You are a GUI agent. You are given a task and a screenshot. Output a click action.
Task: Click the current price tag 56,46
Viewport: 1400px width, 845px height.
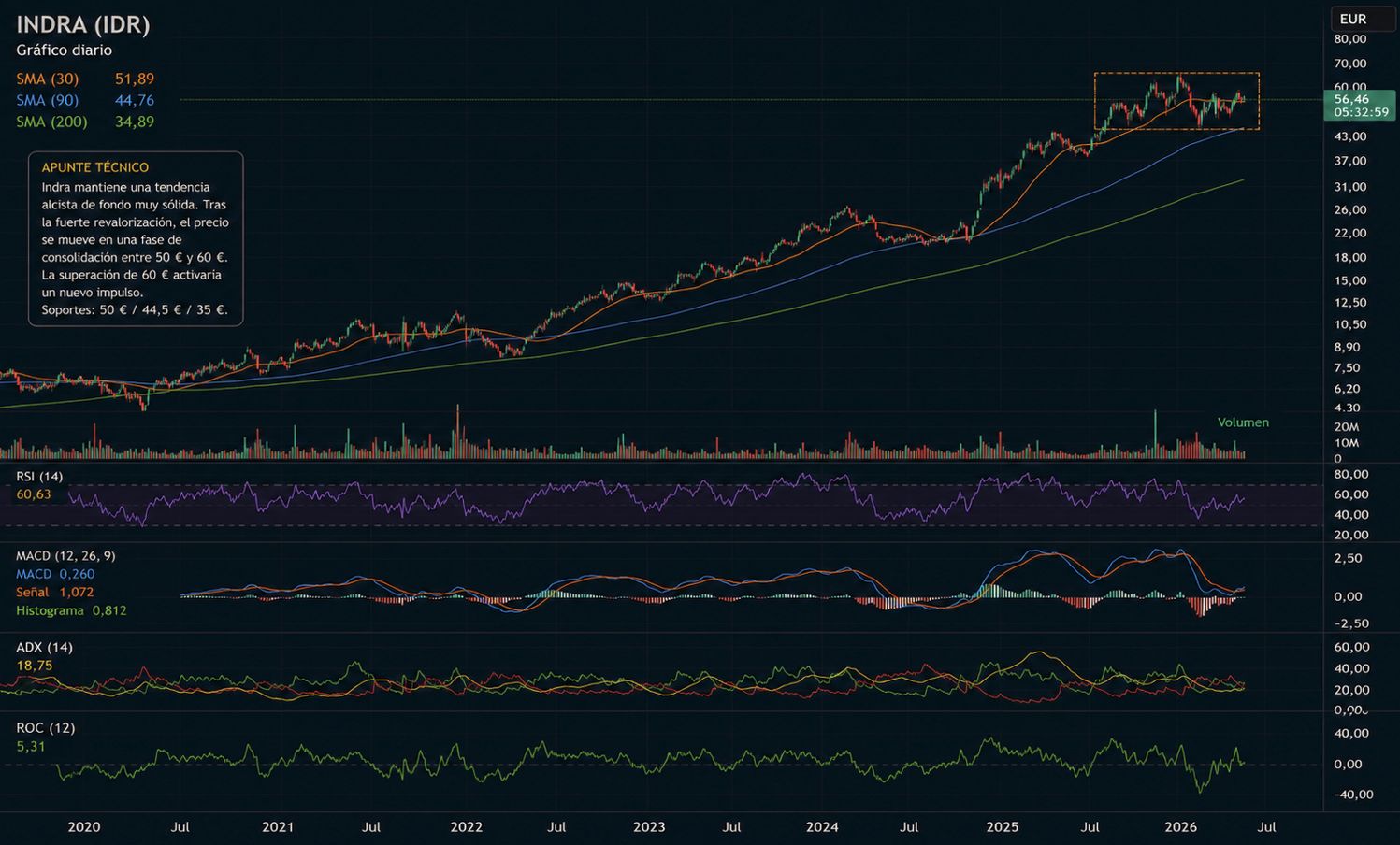1351,99
